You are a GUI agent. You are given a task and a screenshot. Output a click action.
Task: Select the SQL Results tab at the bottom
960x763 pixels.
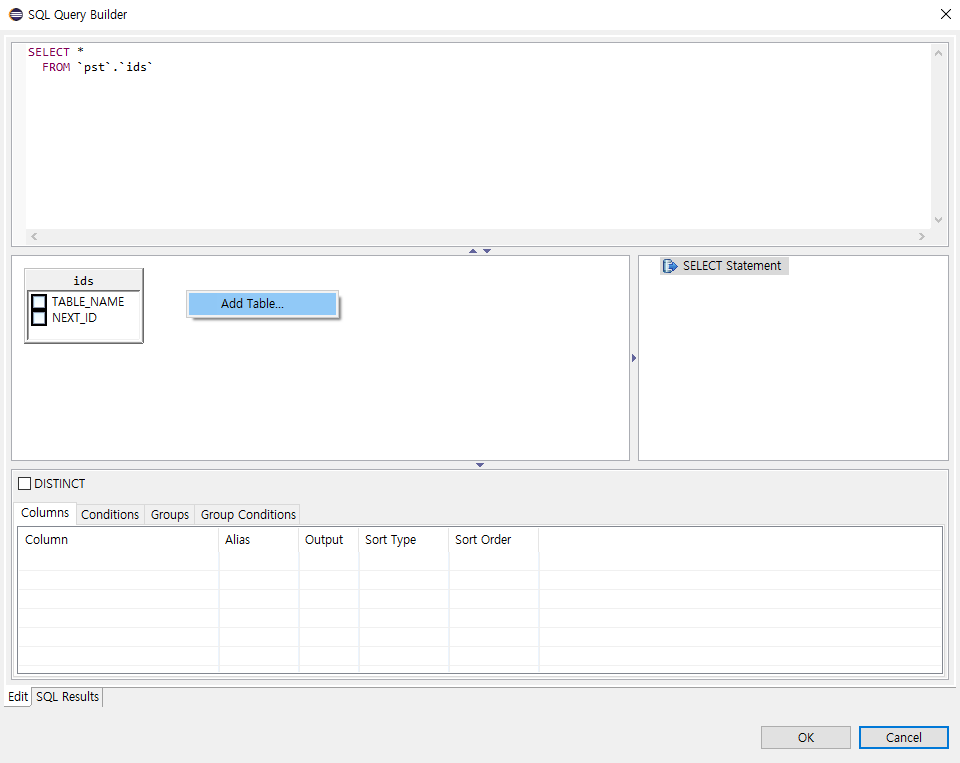pyautogui.click(x=66, y=697)
